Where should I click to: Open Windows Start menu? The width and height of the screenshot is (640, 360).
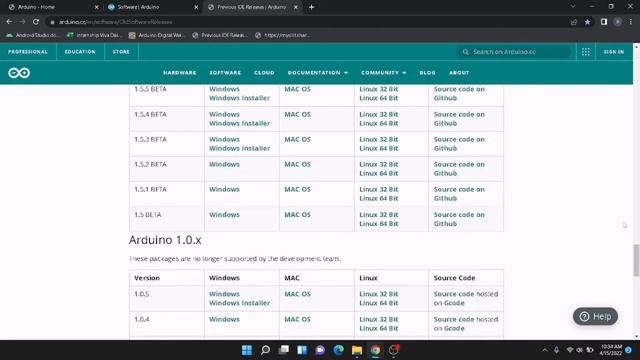[x=247, y=350]
